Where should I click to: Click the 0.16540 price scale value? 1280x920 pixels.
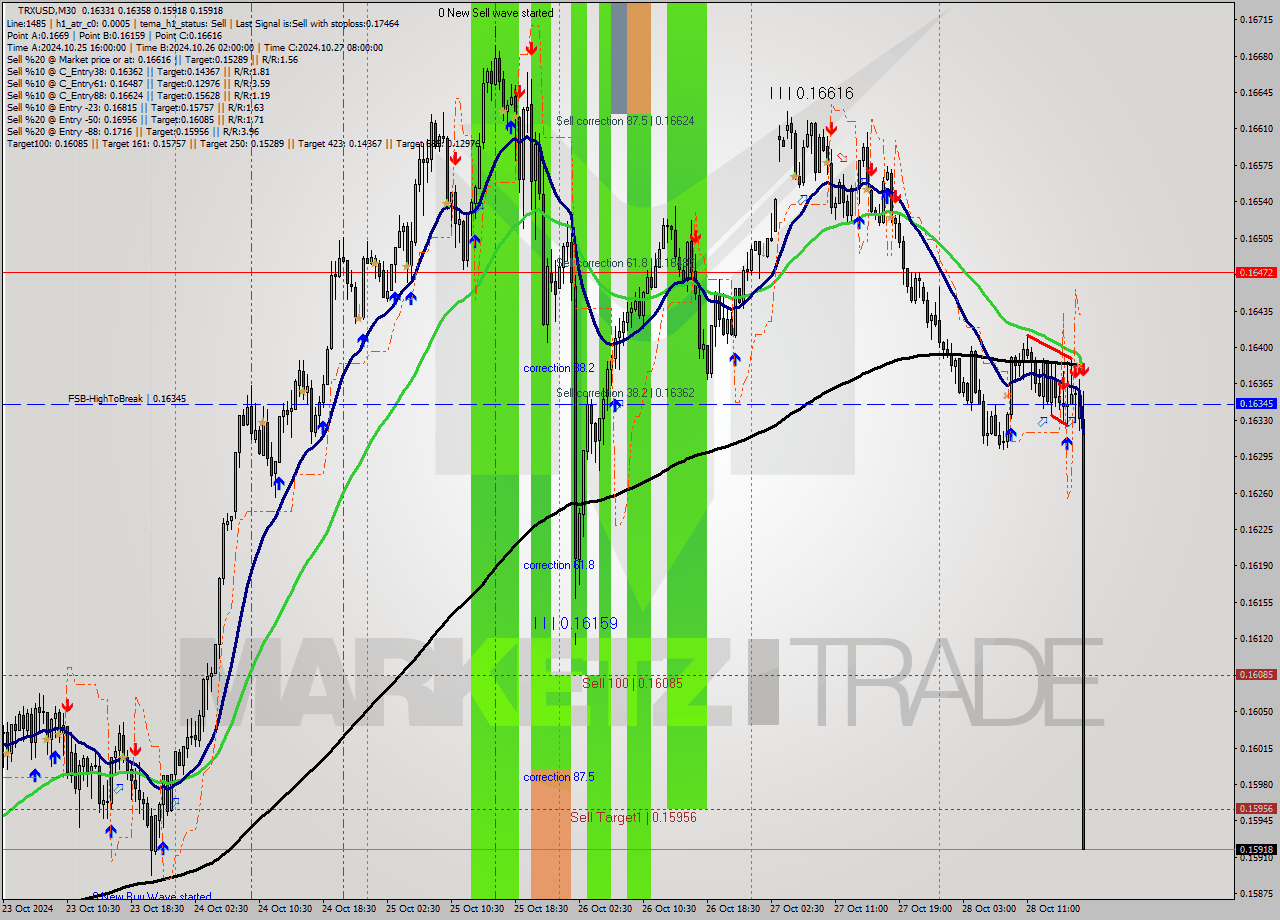point(1256,201)
